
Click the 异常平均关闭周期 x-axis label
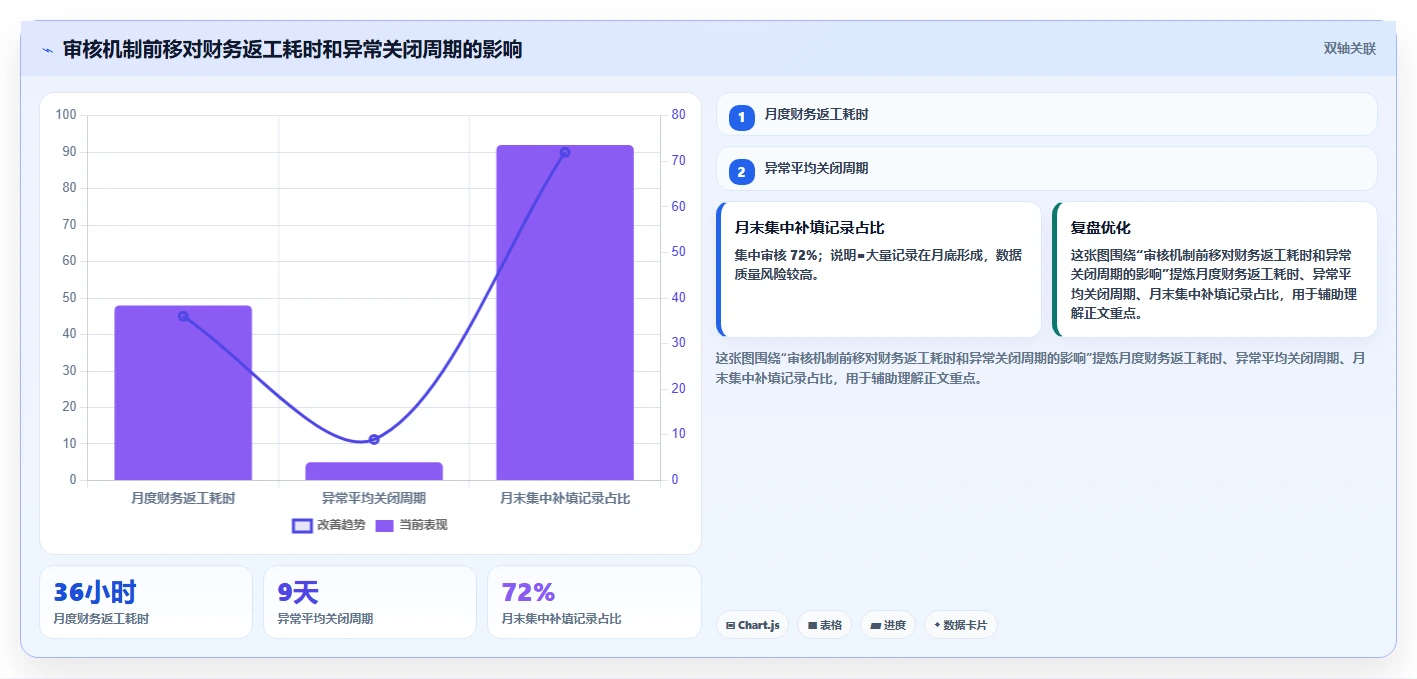click(x=374, y=497)
